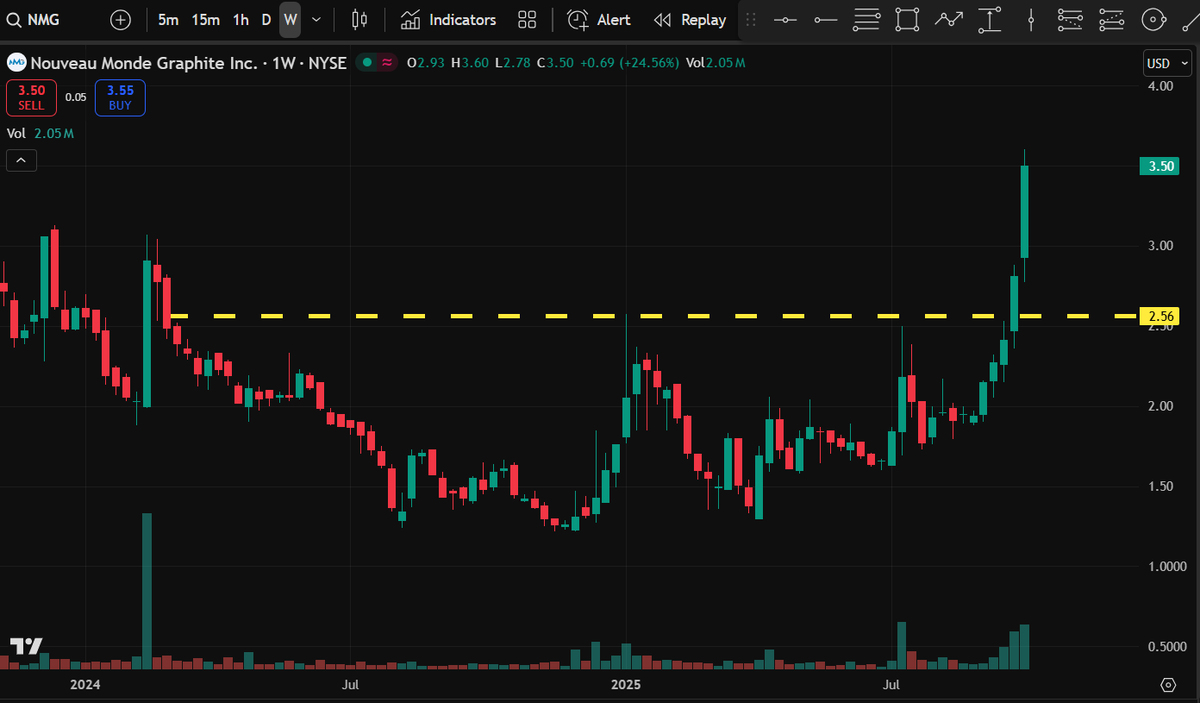Switch to the Weekly timeframe tab
The height and width of the screenshot is (703, 1200).
click(290, 19)
